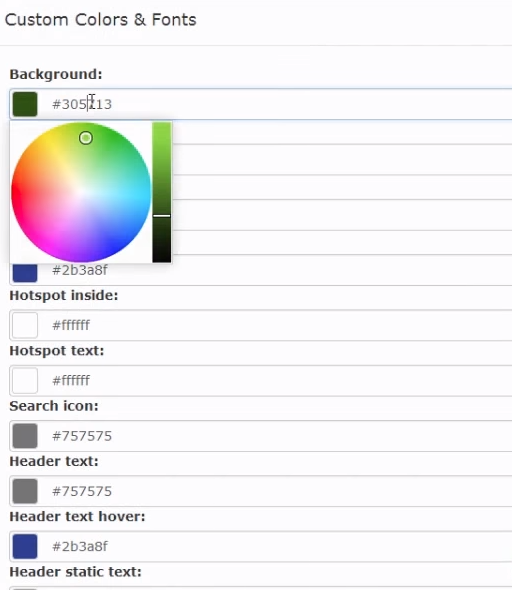Viewport: 512px width, 590px height.
Task: Open the Hotspot inside color swatch
Action: 25,325
